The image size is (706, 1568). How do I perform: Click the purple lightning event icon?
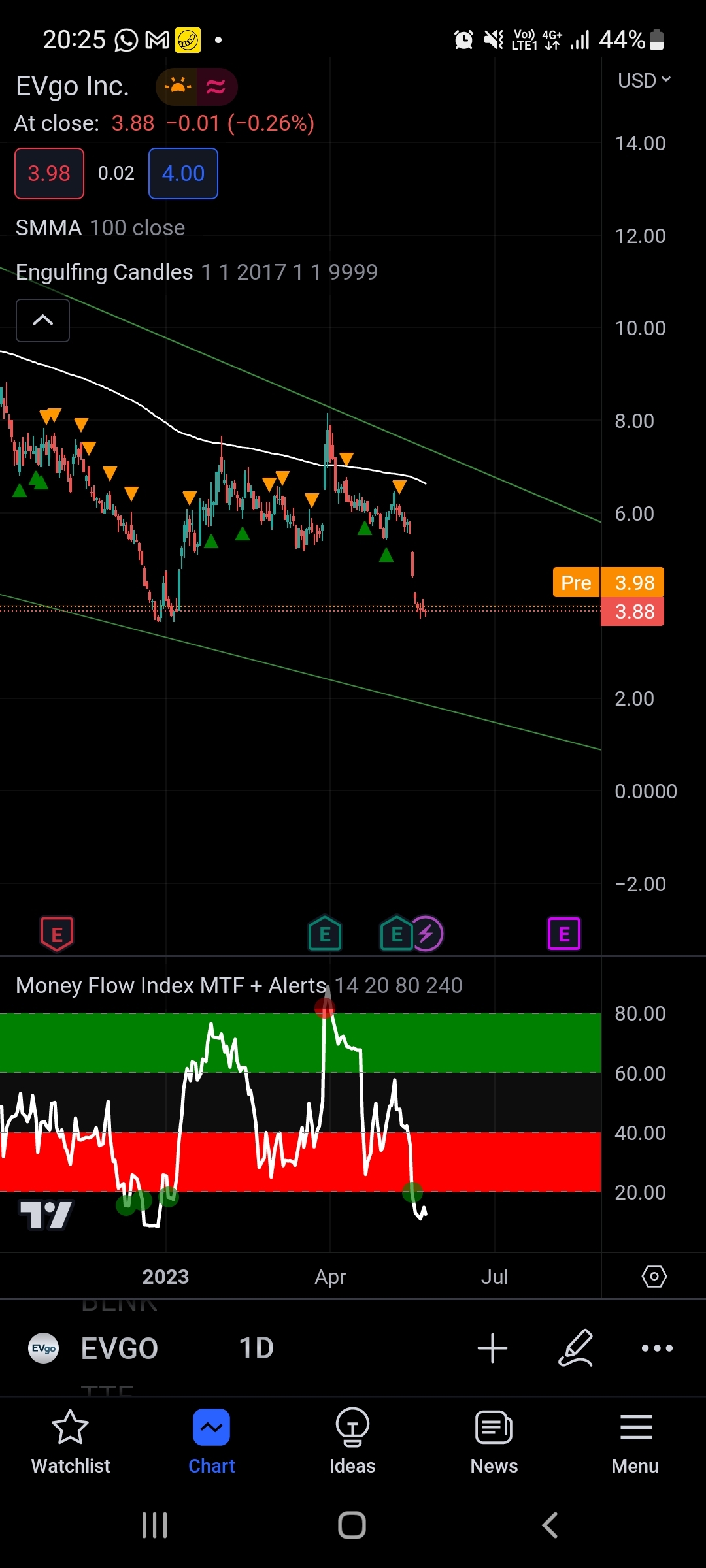428,934
